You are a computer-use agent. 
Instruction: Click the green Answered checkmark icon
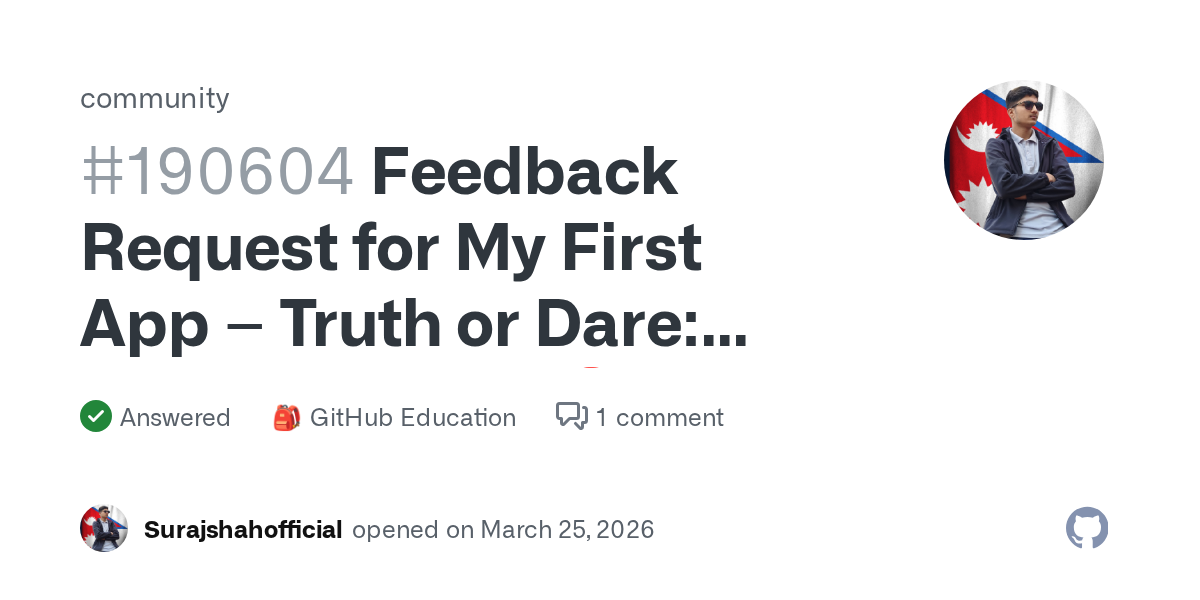tap(96, 416)
